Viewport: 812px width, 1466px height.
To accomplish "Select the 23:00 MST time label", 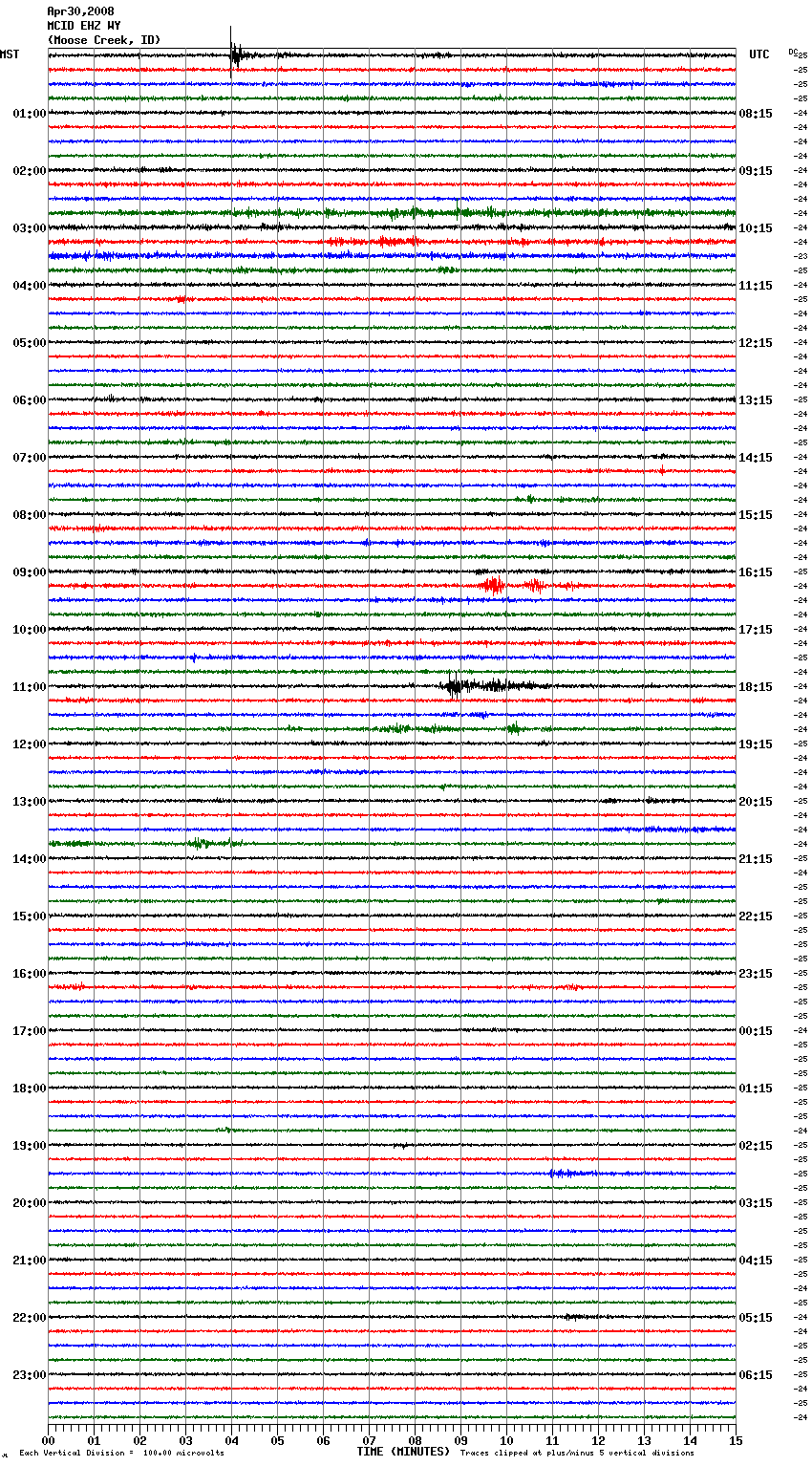I will pos(30,1375).
